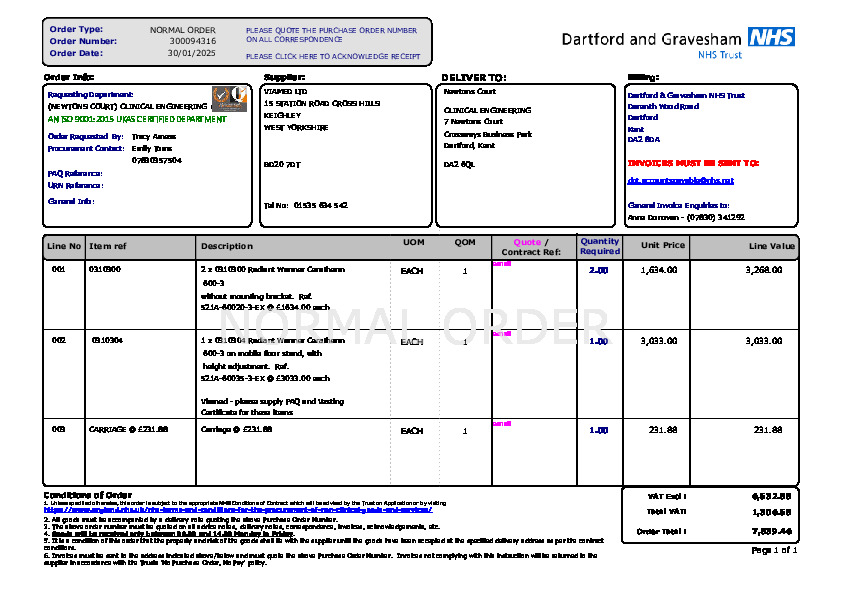Click the acknowledge receipt link
Screen dimensions: 841x595
pos(333,57)
